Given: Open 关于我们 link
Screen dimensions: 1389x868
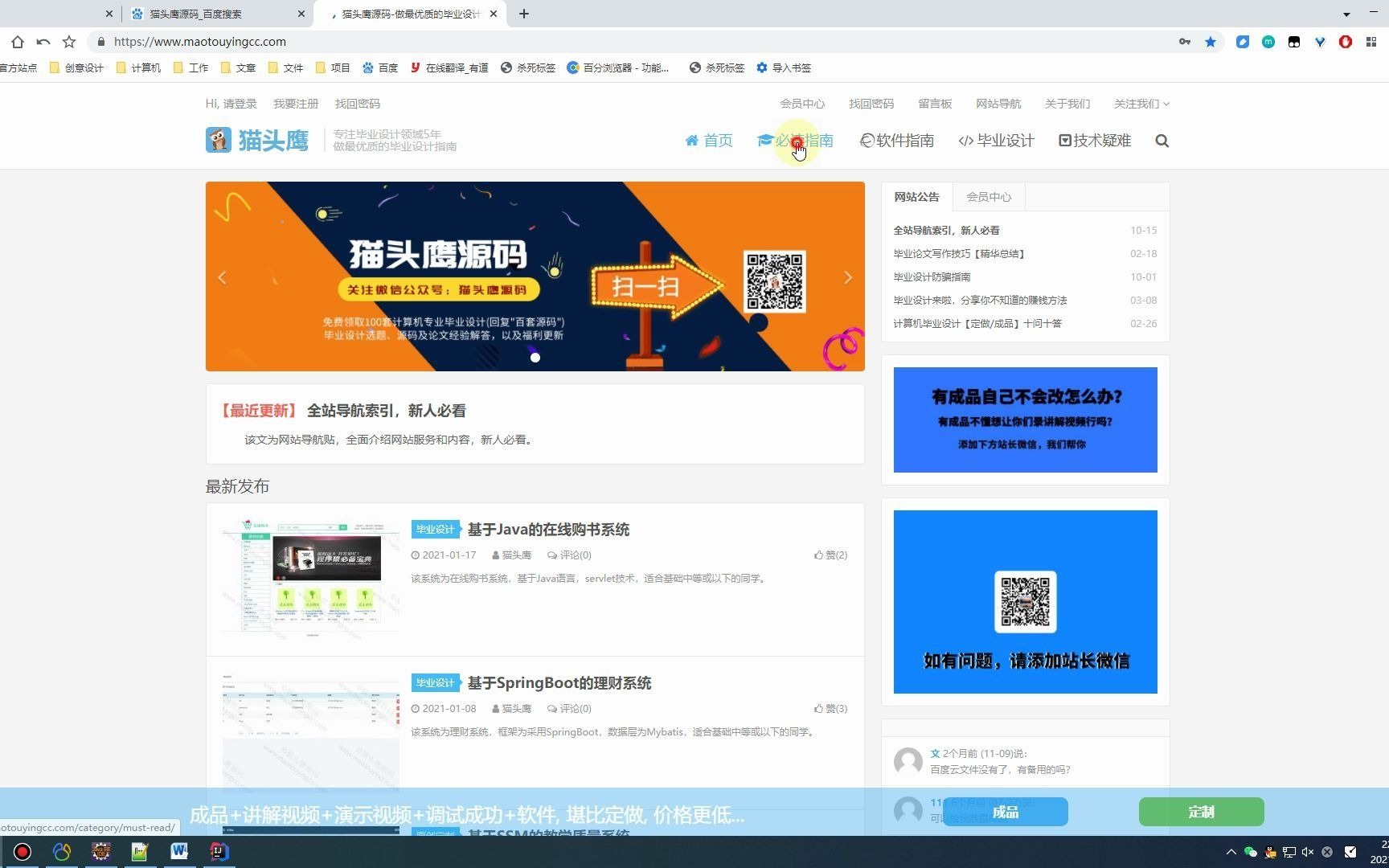Looking at the screenshot, I should pyautogui.click(x=1067, y=104).
